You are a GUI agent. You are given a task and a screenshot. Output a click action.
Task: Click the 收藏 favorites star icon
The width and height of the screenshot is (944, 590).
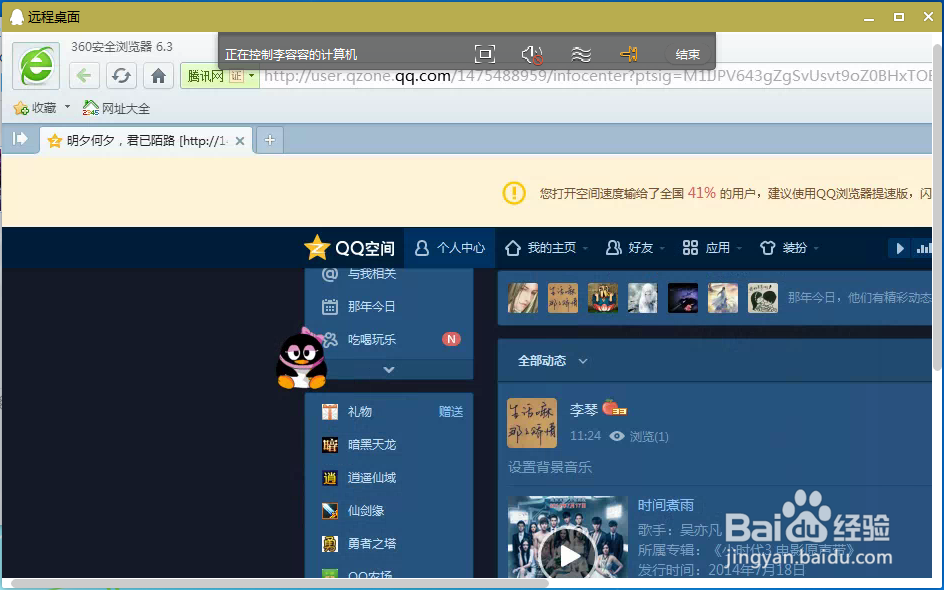coord(21,108)
